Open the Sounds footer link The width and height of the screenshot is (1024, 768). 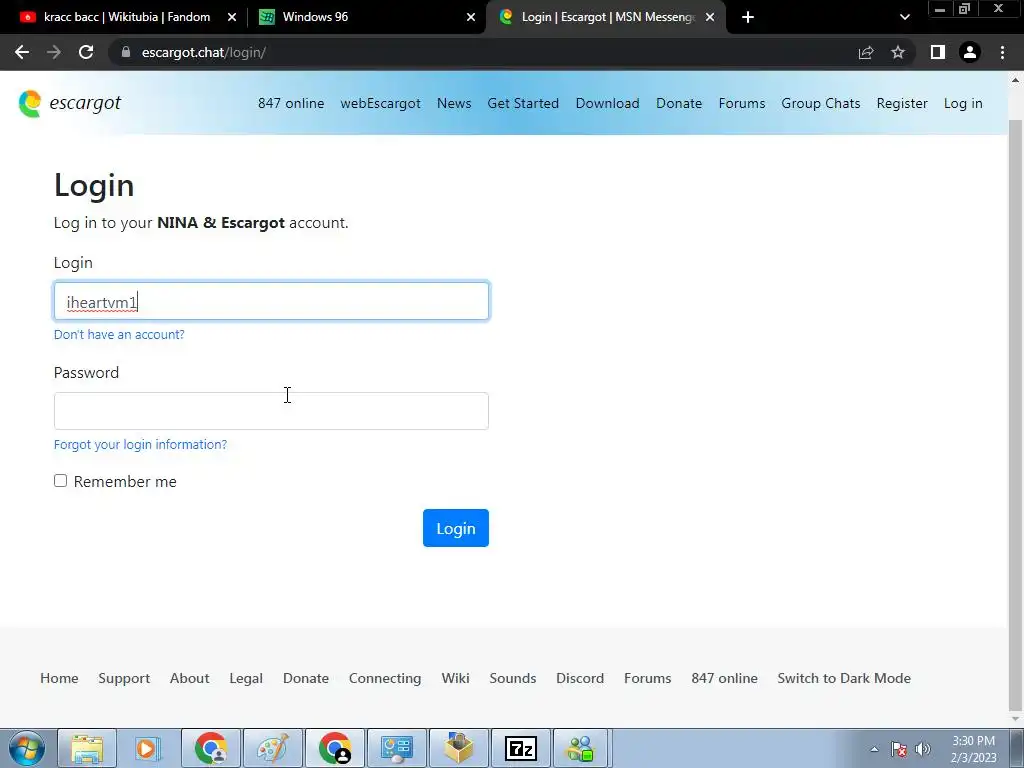513,678
